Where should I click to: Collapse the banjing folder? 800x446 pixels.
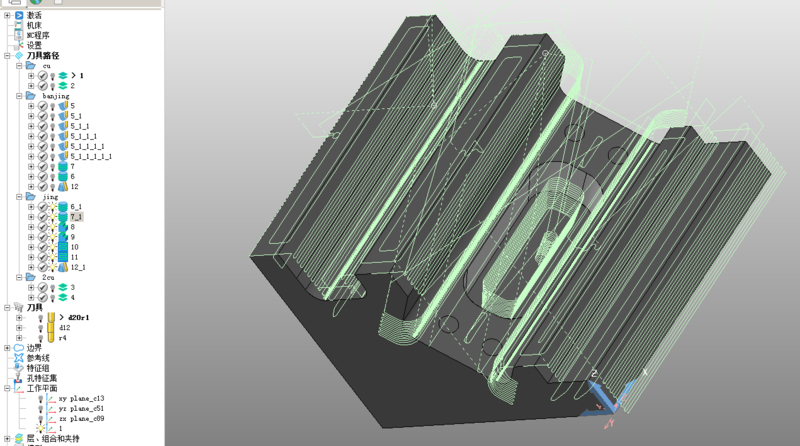pyautogui.click(x=19, y=96)
